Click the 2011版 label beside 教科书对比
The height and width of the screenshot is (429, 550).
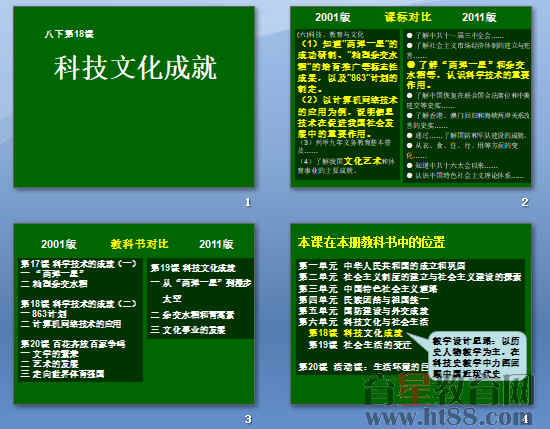tap(216, 244)
